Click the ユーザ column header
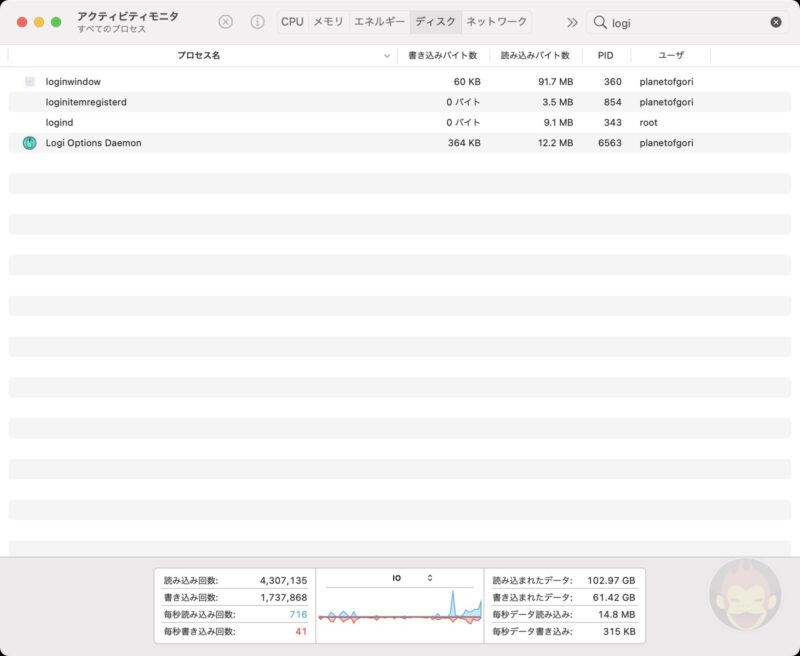This screenshot has height=656, width=800. click(672, 56)
